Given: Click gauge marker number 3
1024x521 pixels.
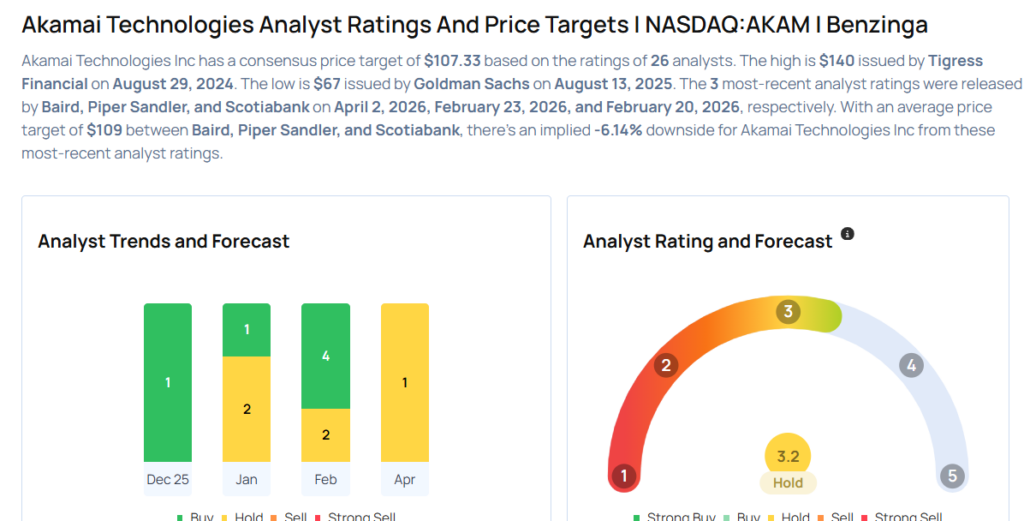Looking at the screenshot, I should coord(788,312).
